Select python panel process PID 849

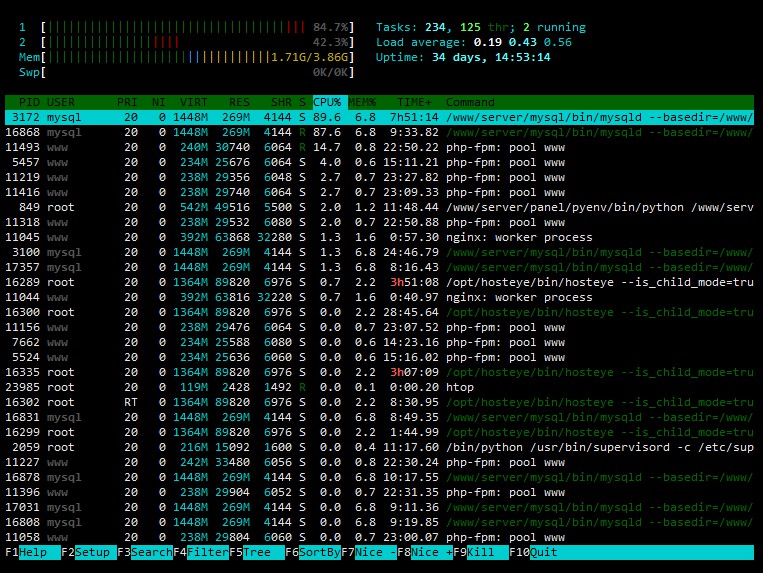[379, 207]
